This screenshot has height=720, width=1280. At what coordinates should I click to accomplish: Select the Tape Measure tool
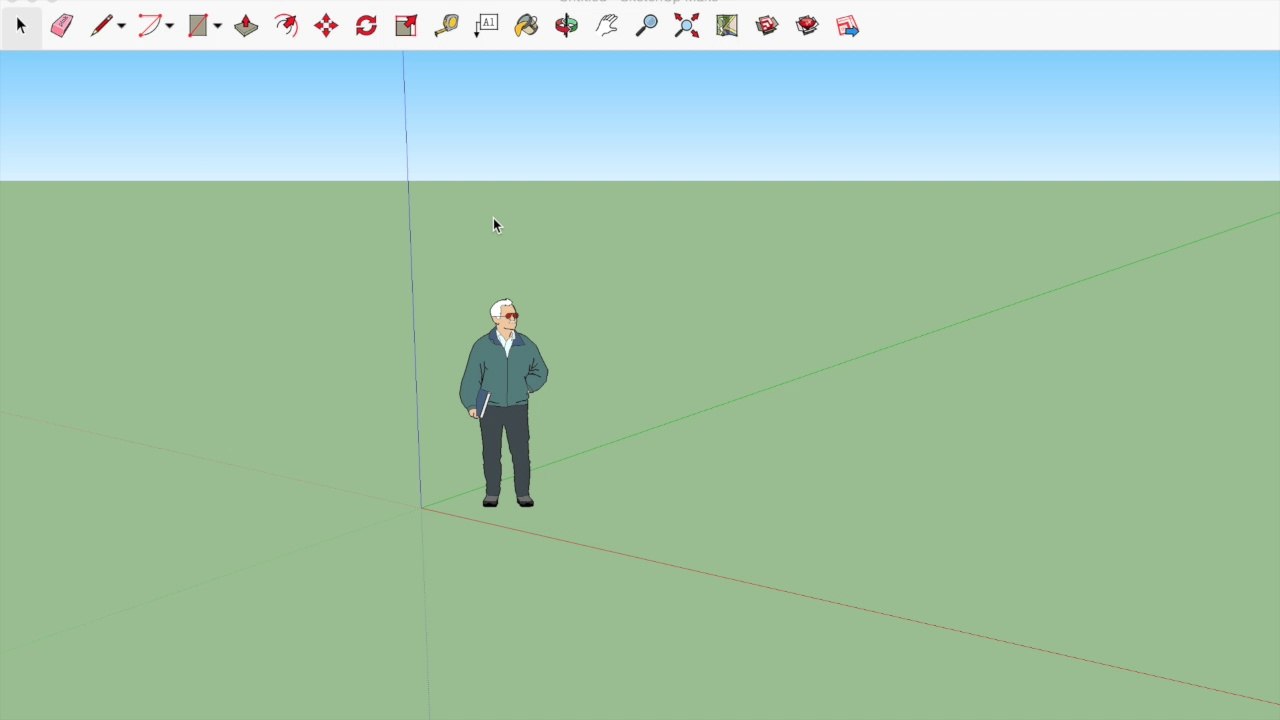pos(446,26)
